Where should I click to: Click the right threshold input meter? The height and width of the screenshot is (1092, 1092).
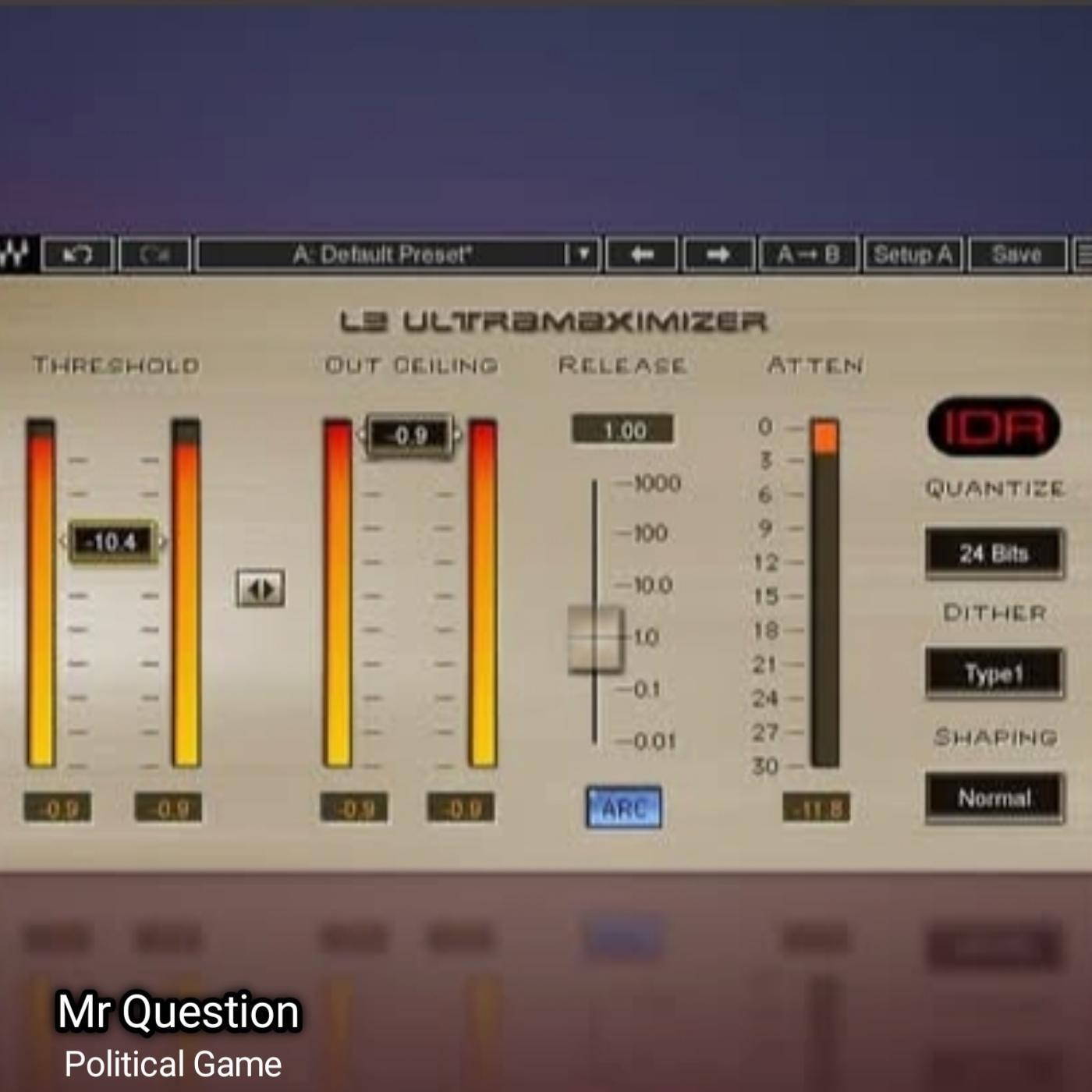click(x=186, y=593)
